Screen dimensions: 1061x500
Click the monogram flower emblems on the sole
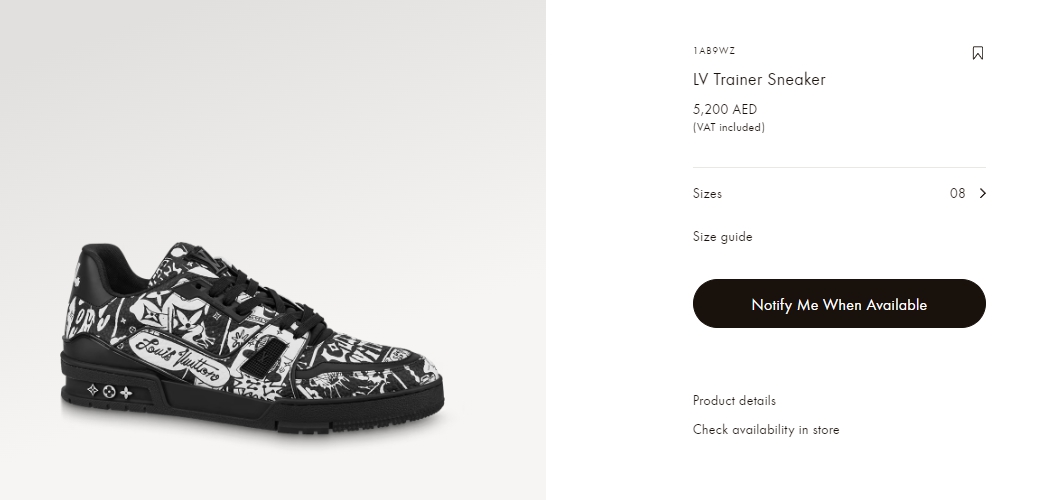[109, 393]
